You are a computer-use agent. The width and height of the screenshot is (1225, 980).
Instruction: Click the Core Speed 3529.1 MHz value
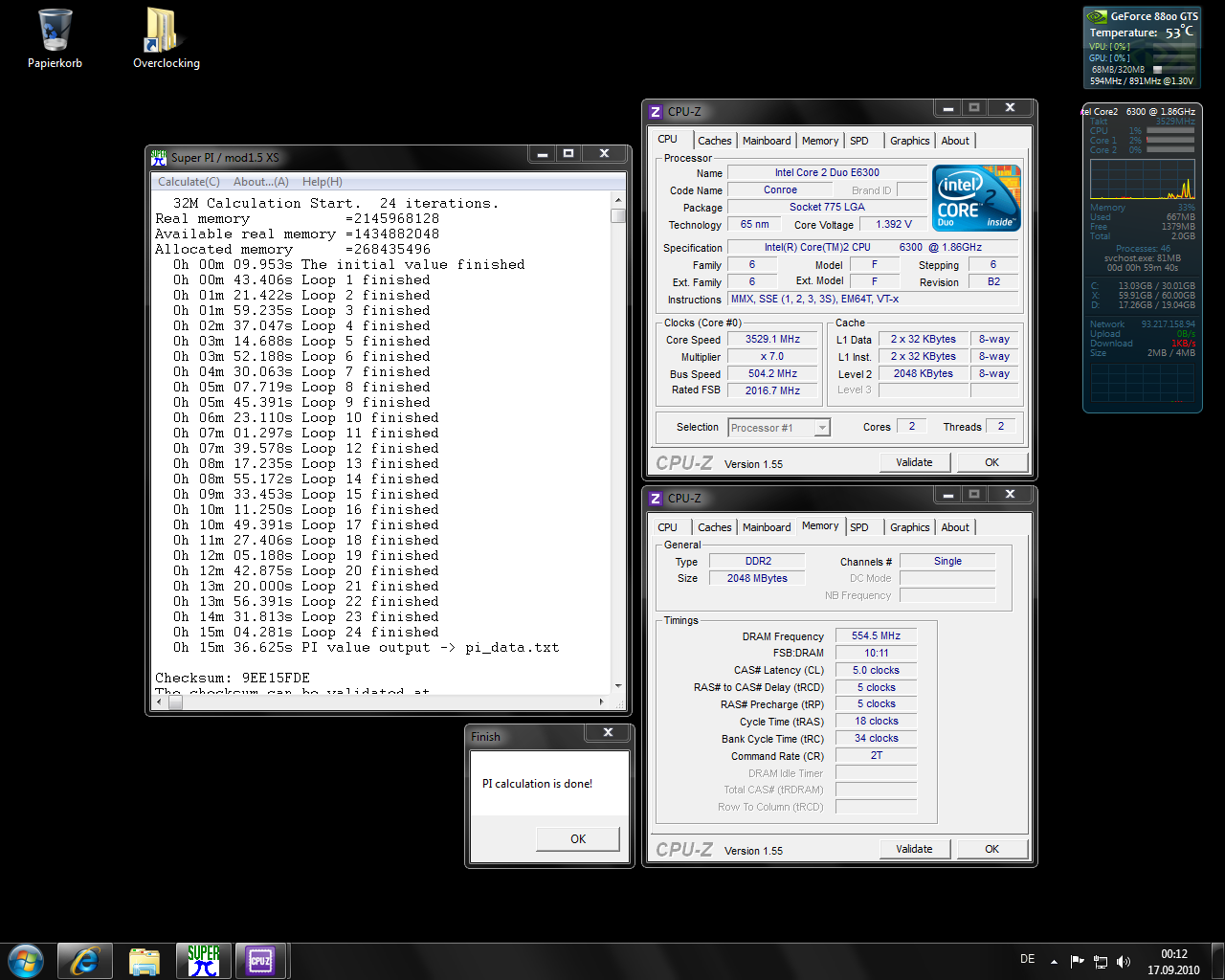[x=772, y=340]
